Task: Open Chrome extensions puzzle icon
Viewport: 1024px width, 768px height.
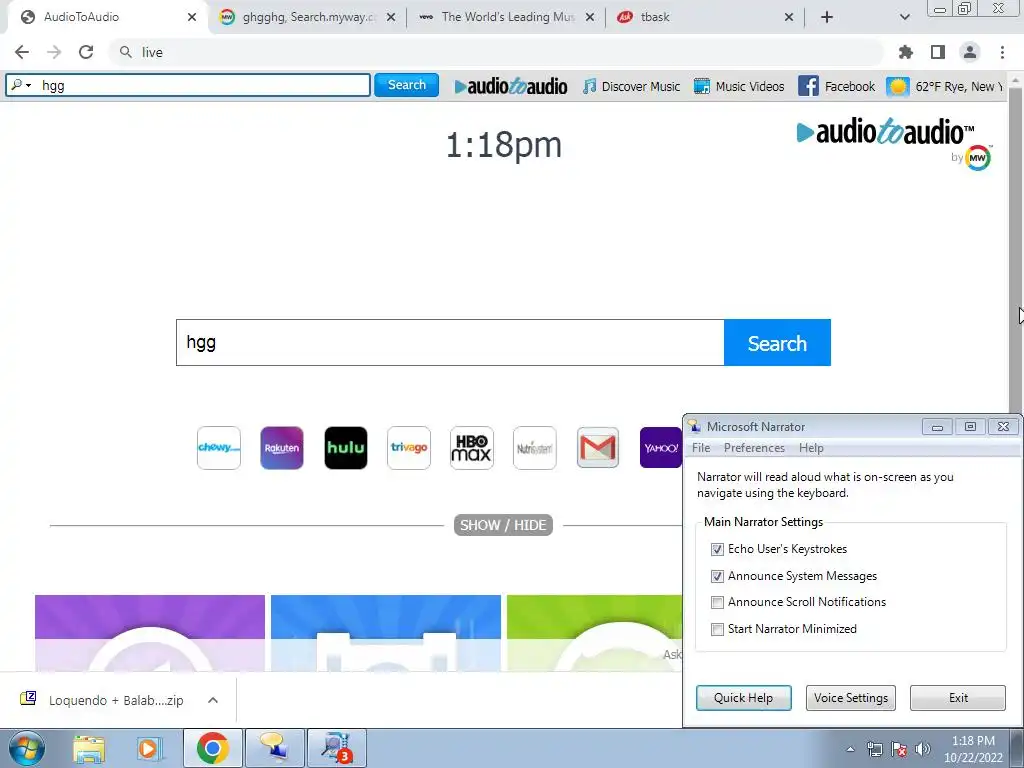Action: (905, 52)
